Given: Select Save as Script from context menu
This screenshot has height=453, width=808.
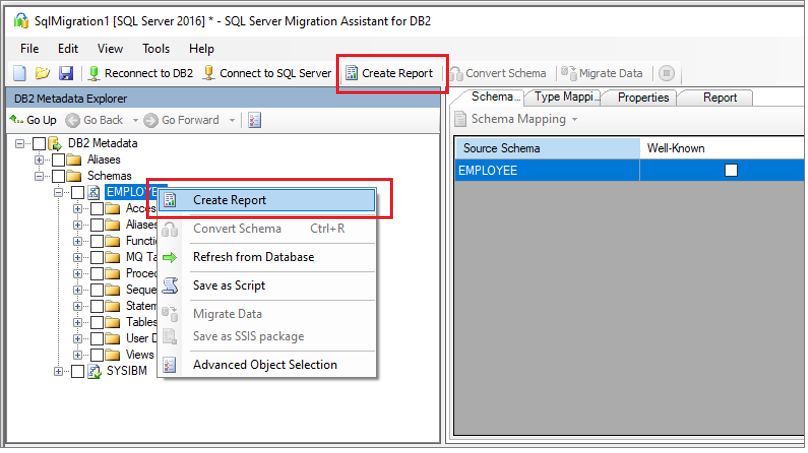Looking at the screenshot, I should coord(229,285).
